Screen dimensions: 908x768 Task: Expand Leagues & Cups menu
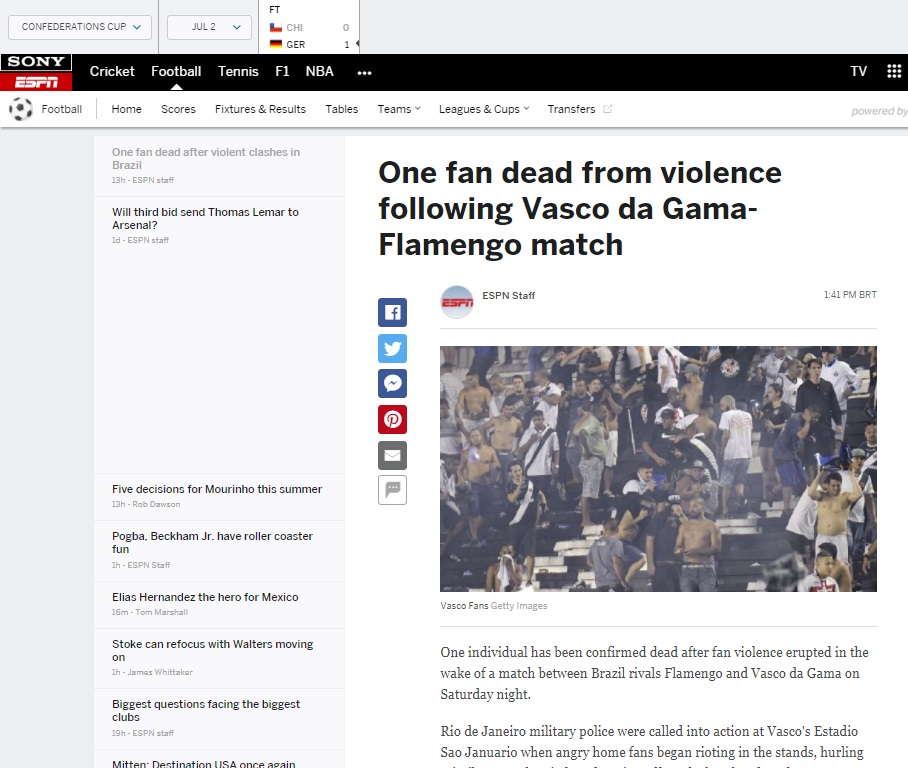pyautogui.click(x=484, y=109)
